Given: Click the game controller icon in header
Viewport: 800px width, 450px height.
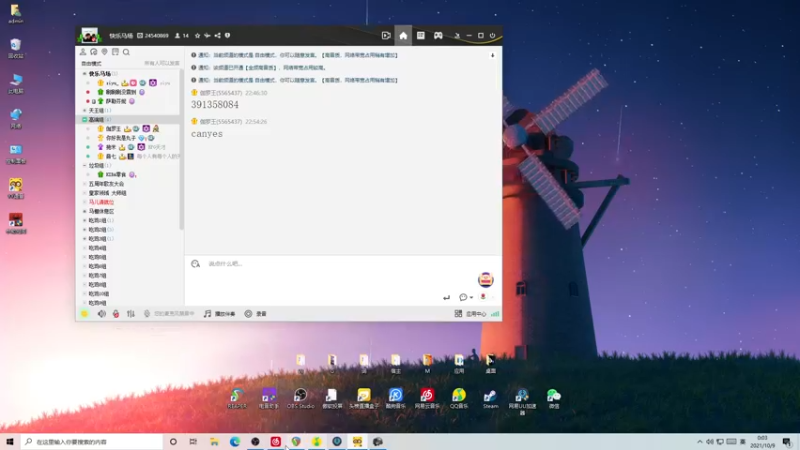Looking at the screenshot, I should click(x=437, y=35).
